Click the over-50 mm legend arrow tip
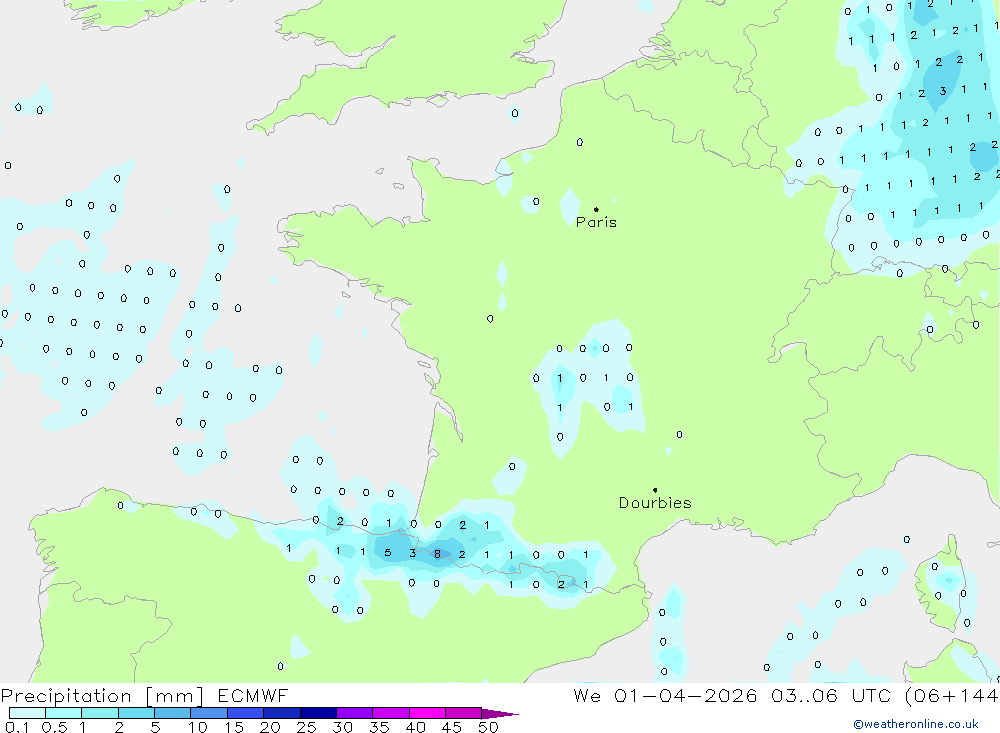Image resolution: width=1000 pixels, height=733 pixels. point(501,714)
